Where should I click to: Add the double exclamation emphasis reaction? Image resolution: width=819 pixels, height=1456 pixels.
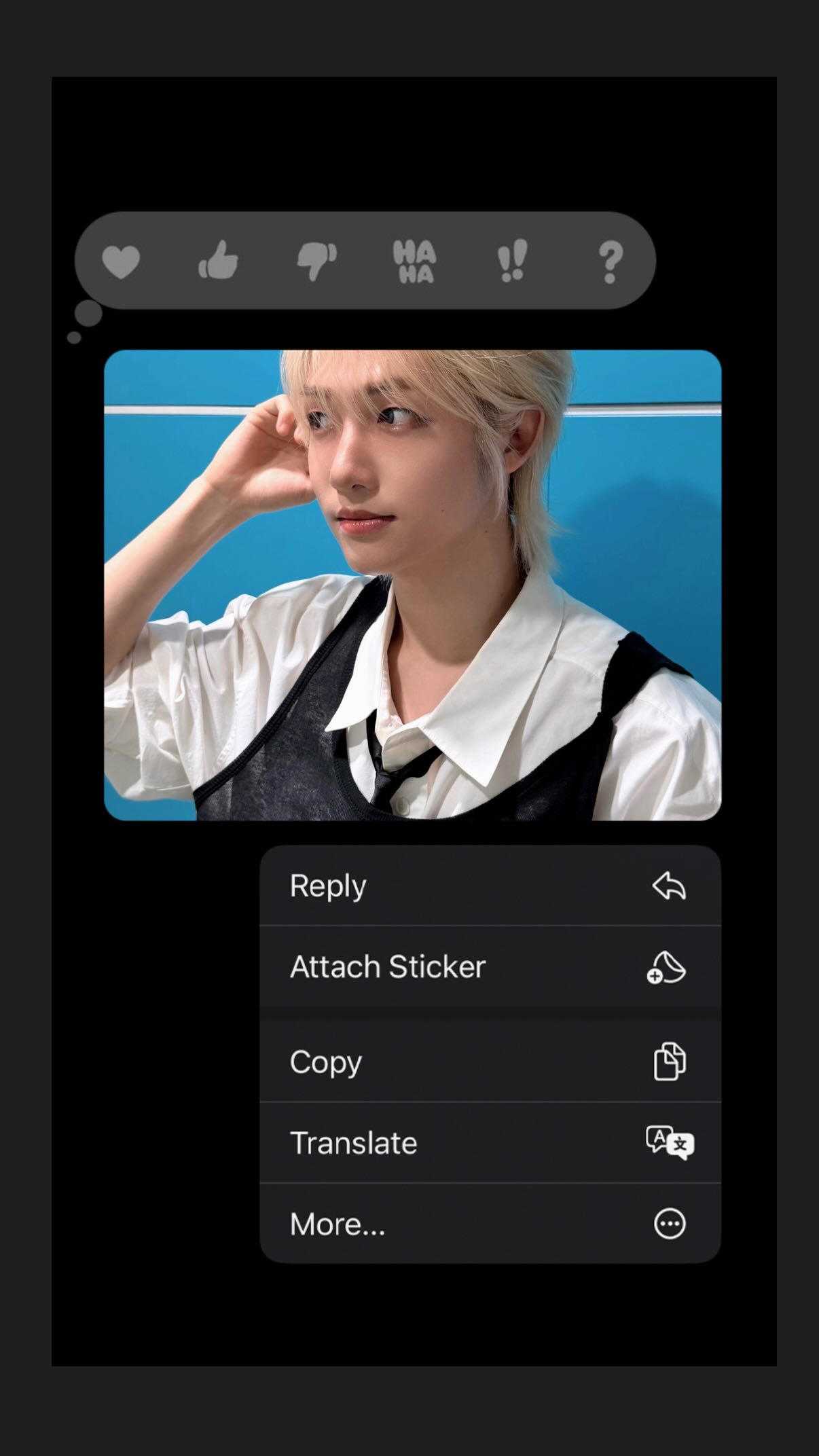[512, 261]
